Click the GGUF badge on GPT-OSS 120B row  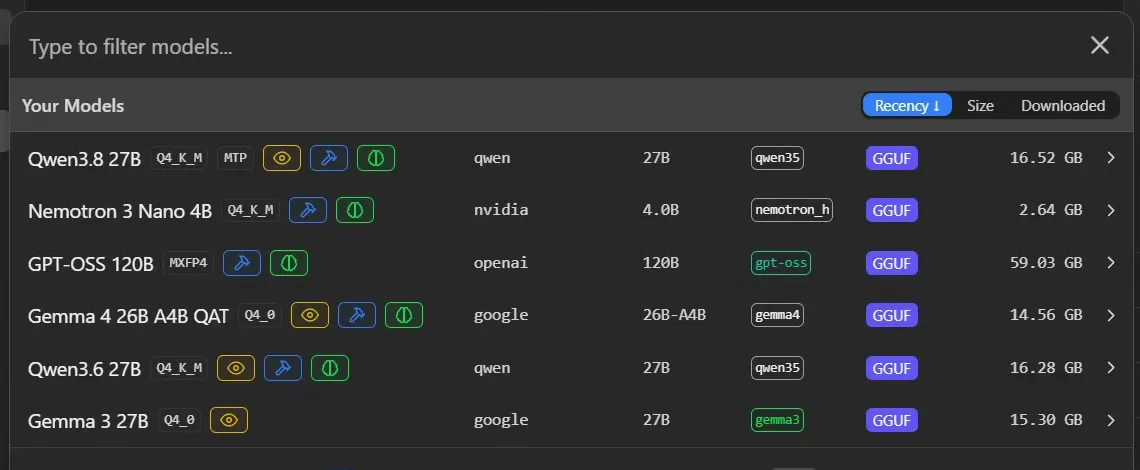point(891,263)
